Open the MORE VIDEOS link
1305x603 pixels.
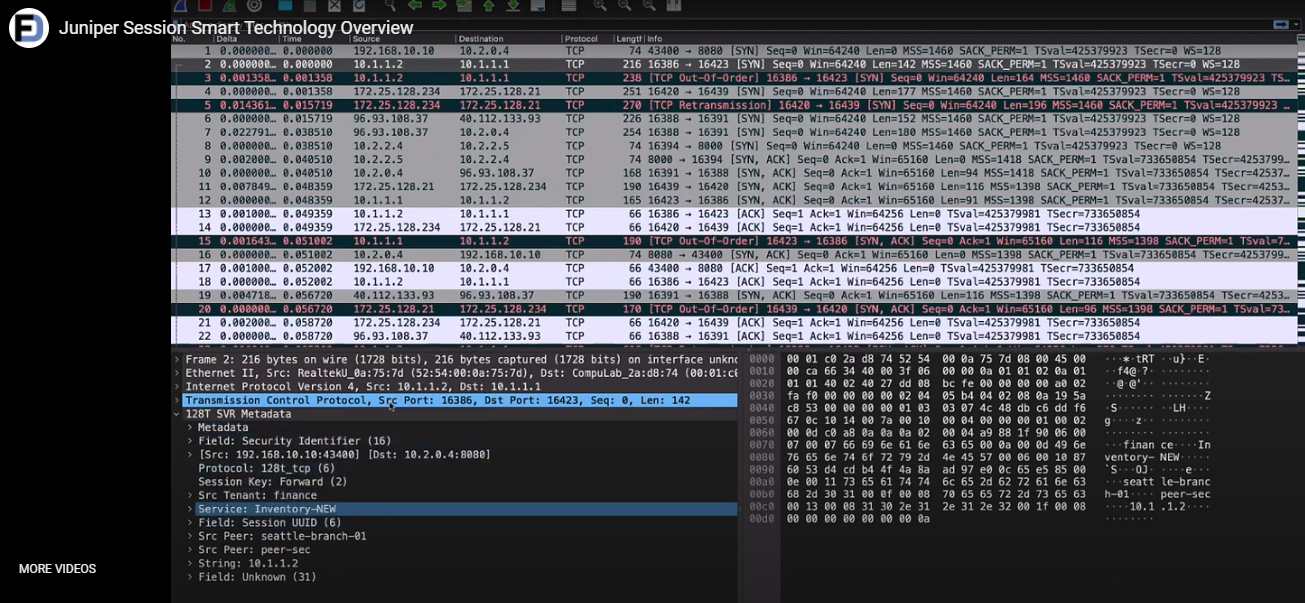55,568
